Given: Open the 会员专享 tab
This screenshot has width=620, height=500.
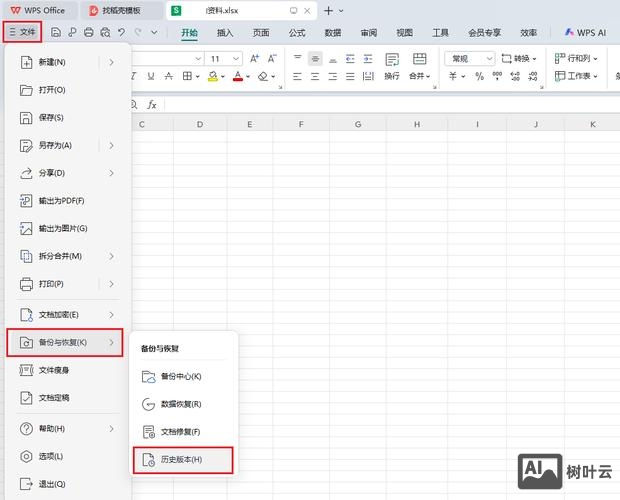Looking at the screenshot, I should pyautogui.click(x=484, y=33).
